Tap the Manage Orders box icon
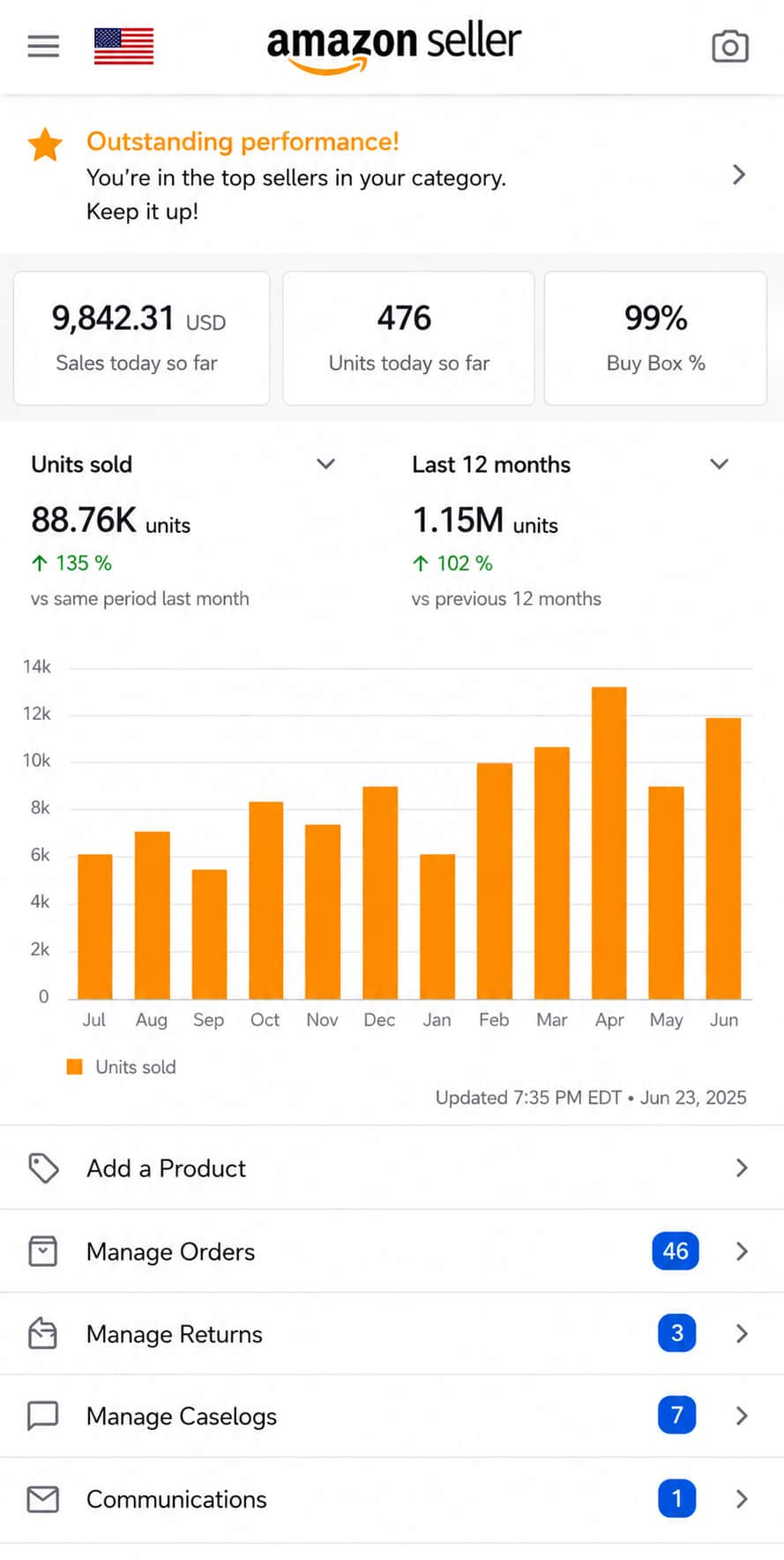The width and height of the screenshot is (784, 1560). coord(43,1251)
